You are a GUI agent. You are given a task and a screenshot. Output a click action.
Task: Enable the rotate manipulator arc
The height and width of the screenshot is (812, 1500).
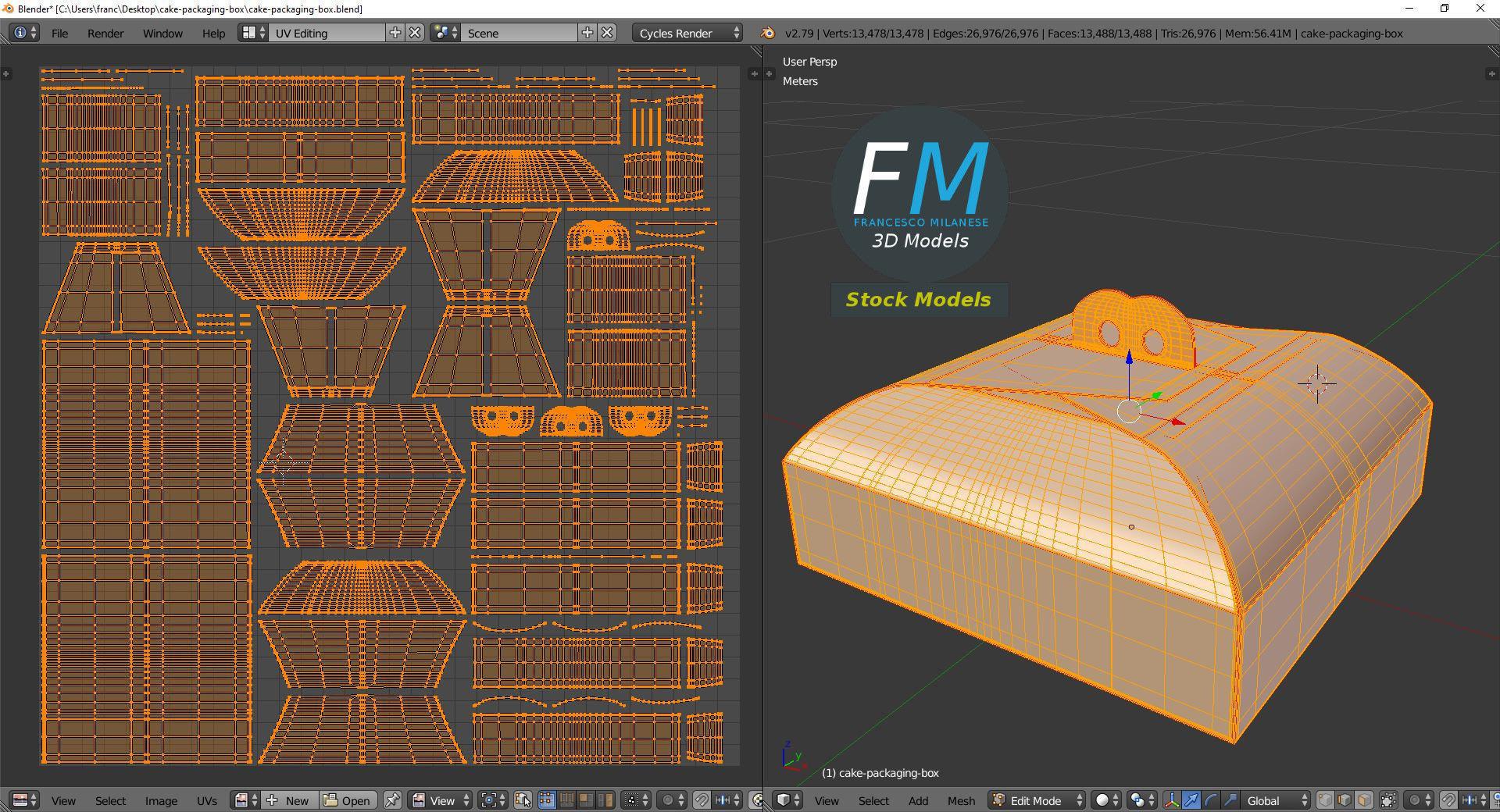[x=1211, y=800]
